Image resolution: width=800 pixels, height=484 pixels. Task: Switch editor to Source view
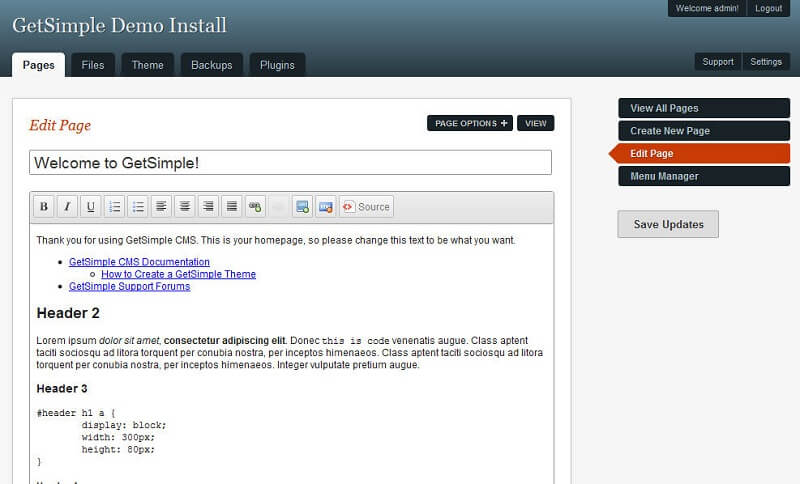(x=366, y=207)
